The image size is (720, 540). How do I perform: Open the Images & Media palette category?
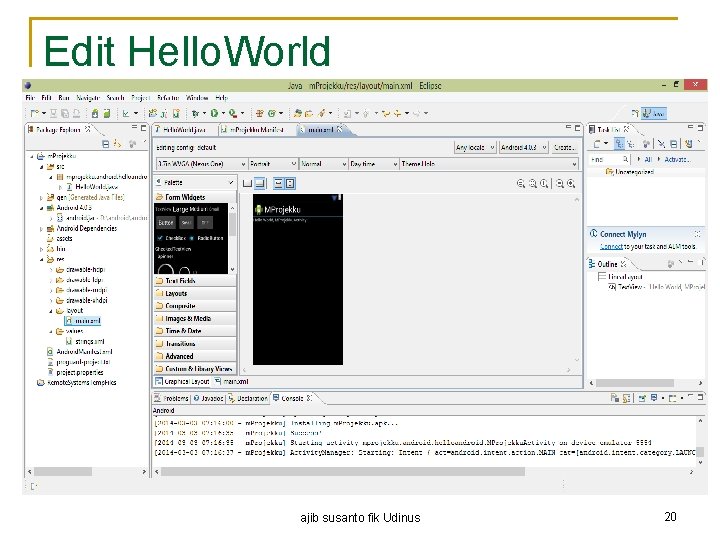[195, 319]
